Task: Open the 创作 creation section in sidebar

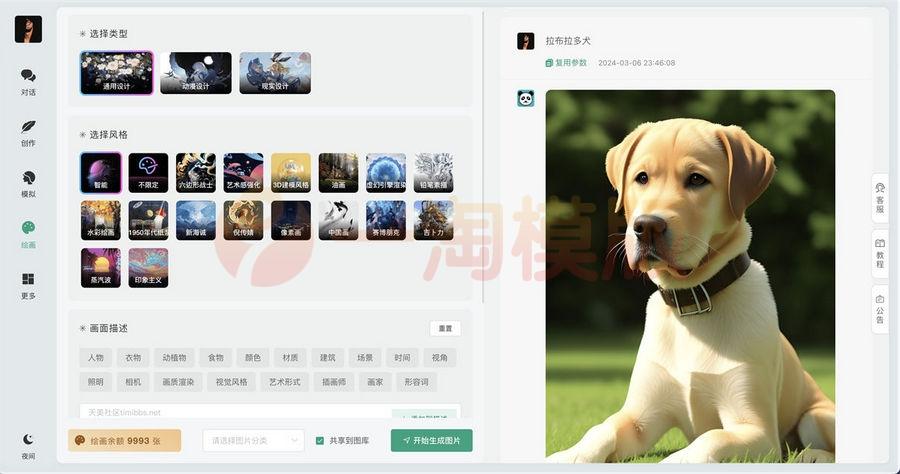Action: pos(28,132)
